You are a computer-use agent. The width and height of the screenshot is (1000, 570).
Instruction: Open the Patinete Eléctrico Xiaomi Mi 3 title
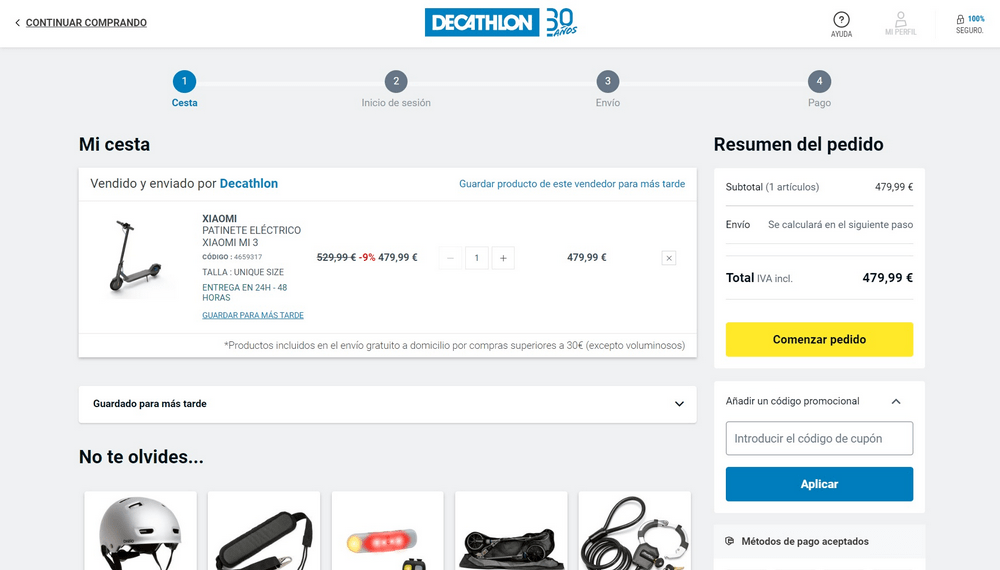pos(251,236)
